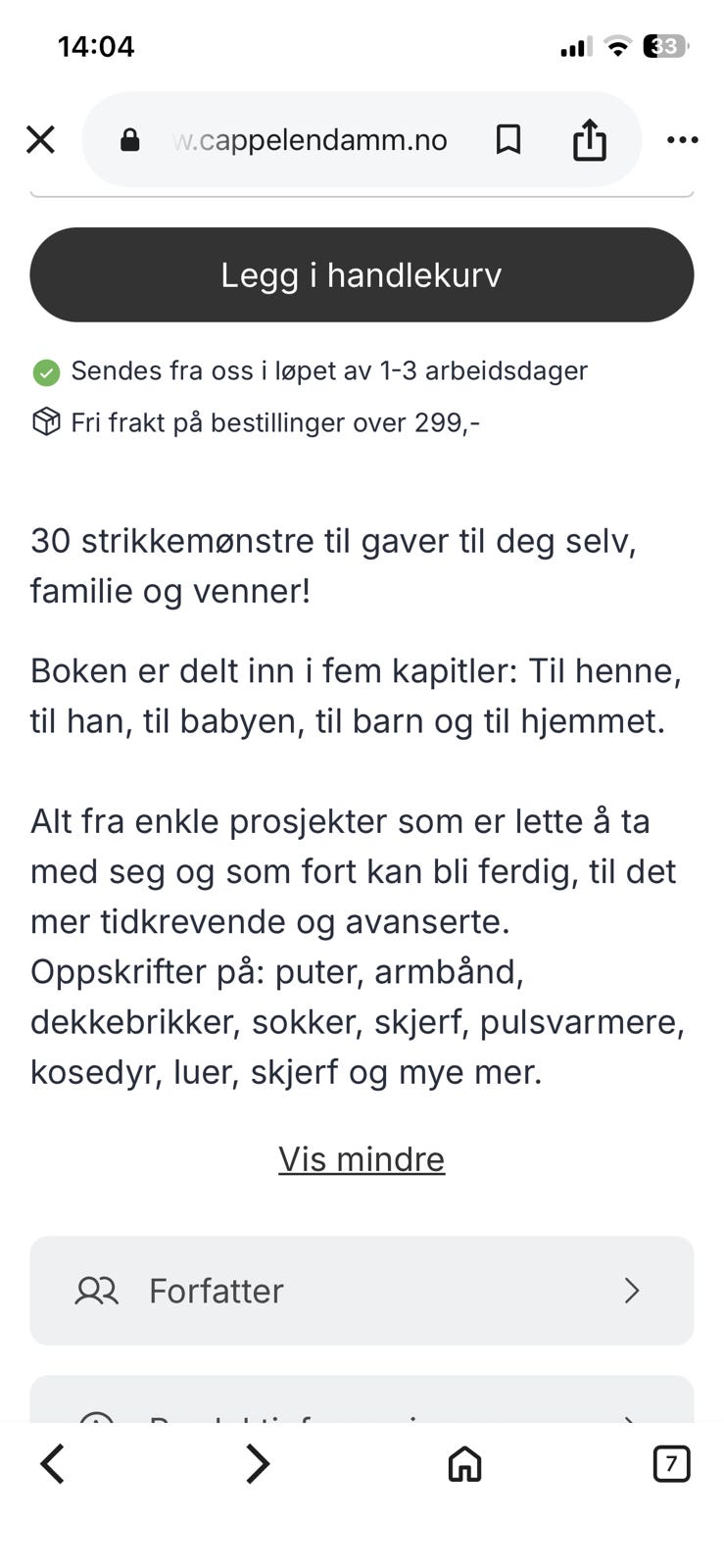Open the Forfatter section row

pyautogui.click(x=362, y=1291)
